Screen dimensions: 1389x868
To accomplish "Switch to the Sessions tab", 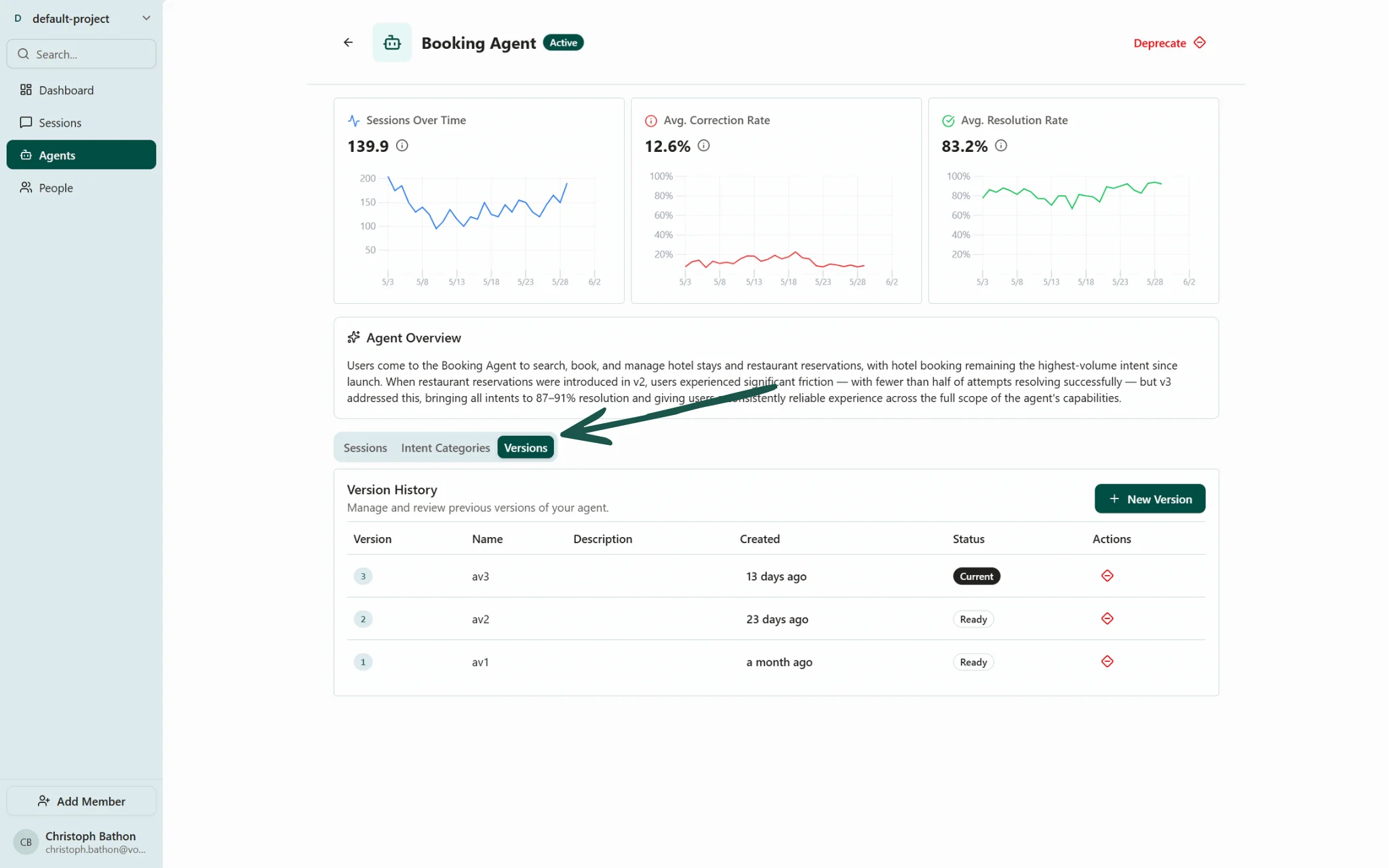I will (365, 448).
